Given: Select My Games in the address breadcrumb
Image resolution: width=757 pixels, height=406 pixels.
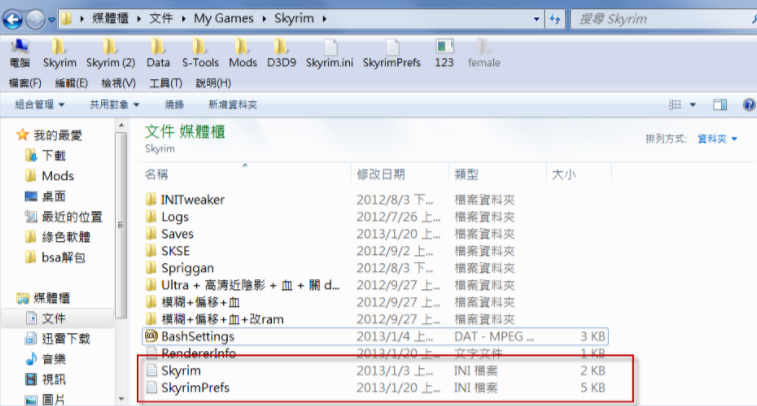Looking at the screenshot, I should click(x=224, y=18).
